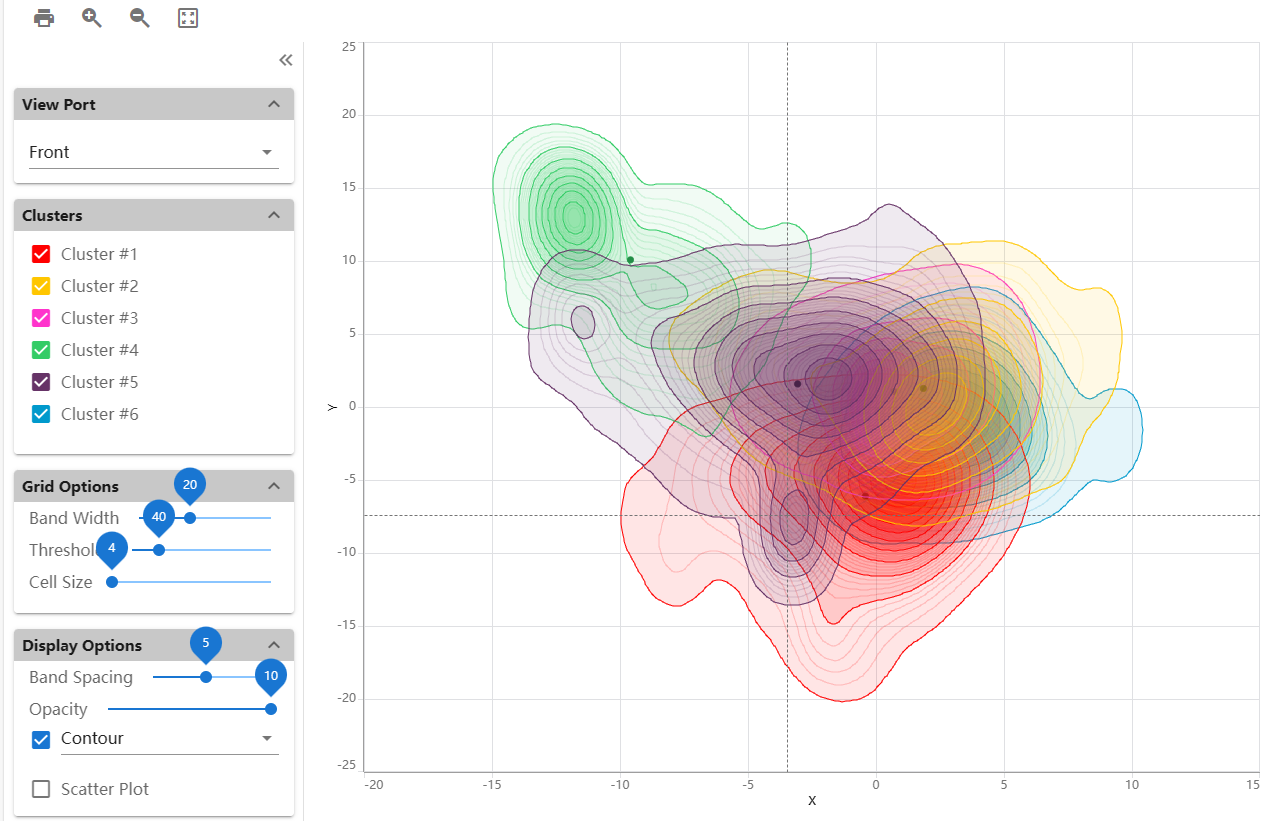Click the zoom in magnifier icon
The image size is (1267, 821).
92,18
